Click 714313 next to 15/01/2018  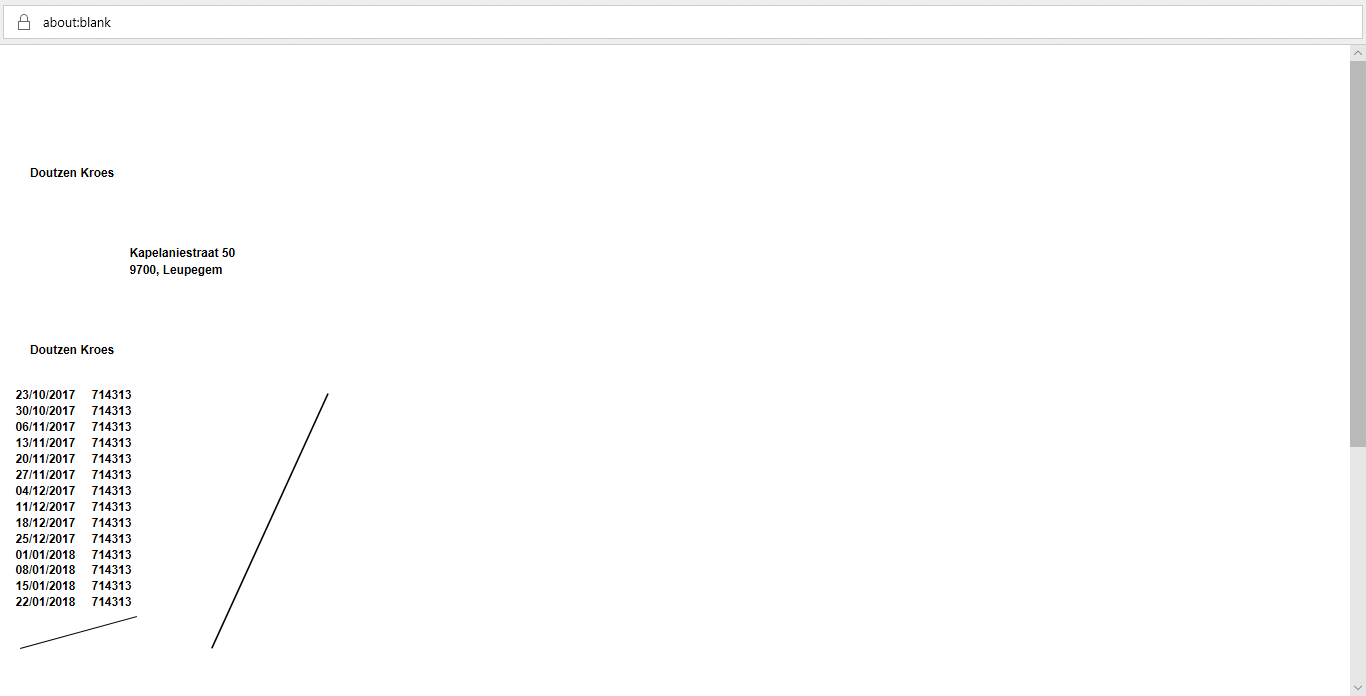click(111, 586)
